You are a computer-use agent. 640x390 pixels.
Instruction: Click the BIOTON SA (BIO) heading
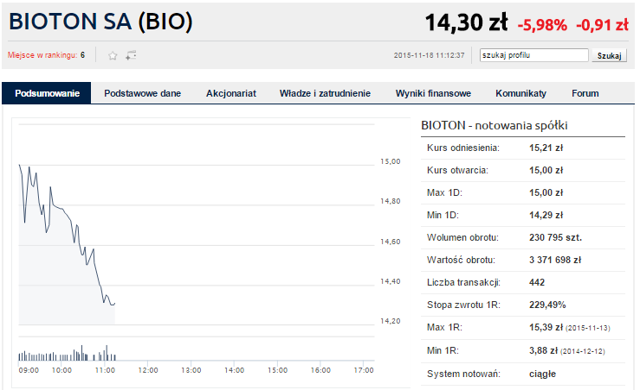(x=100, y=21)
